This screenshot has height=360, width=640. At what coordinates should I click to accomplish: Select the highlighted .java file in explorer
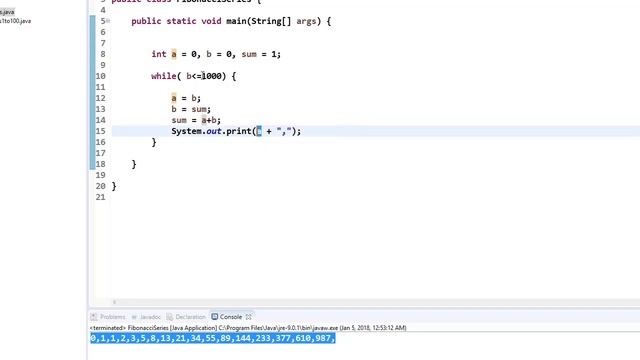(x=7, y=12)
